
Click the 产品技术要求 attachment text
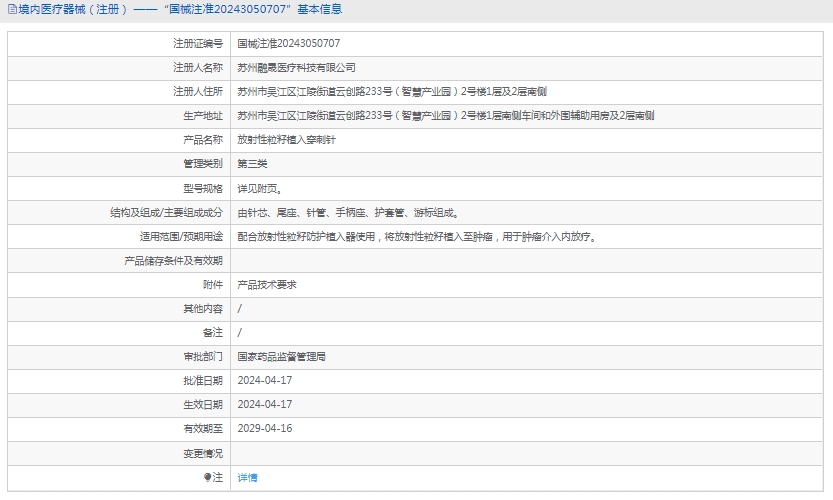pyautogui.click(x=266, y=285)
